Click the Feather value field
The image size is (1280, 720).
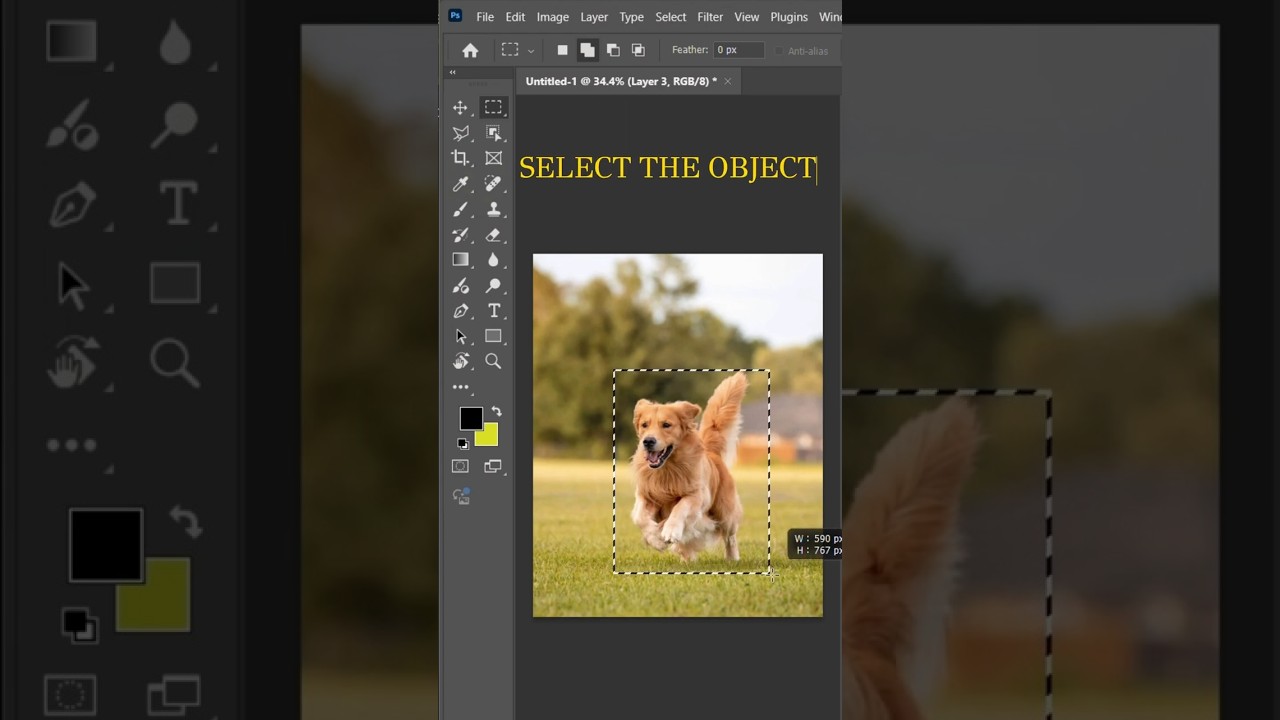point(738,50)
